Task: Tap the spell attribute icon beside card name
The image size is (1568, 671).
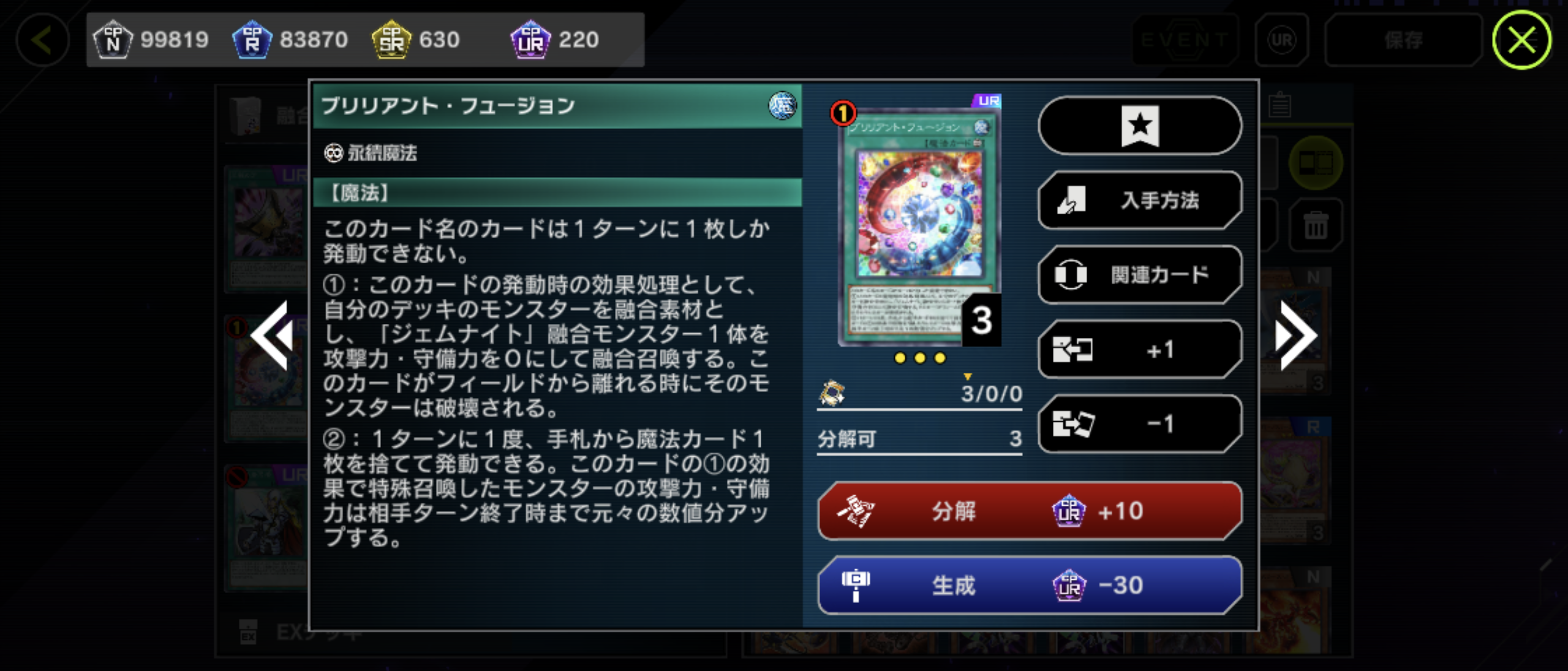Action: point(782,106)
